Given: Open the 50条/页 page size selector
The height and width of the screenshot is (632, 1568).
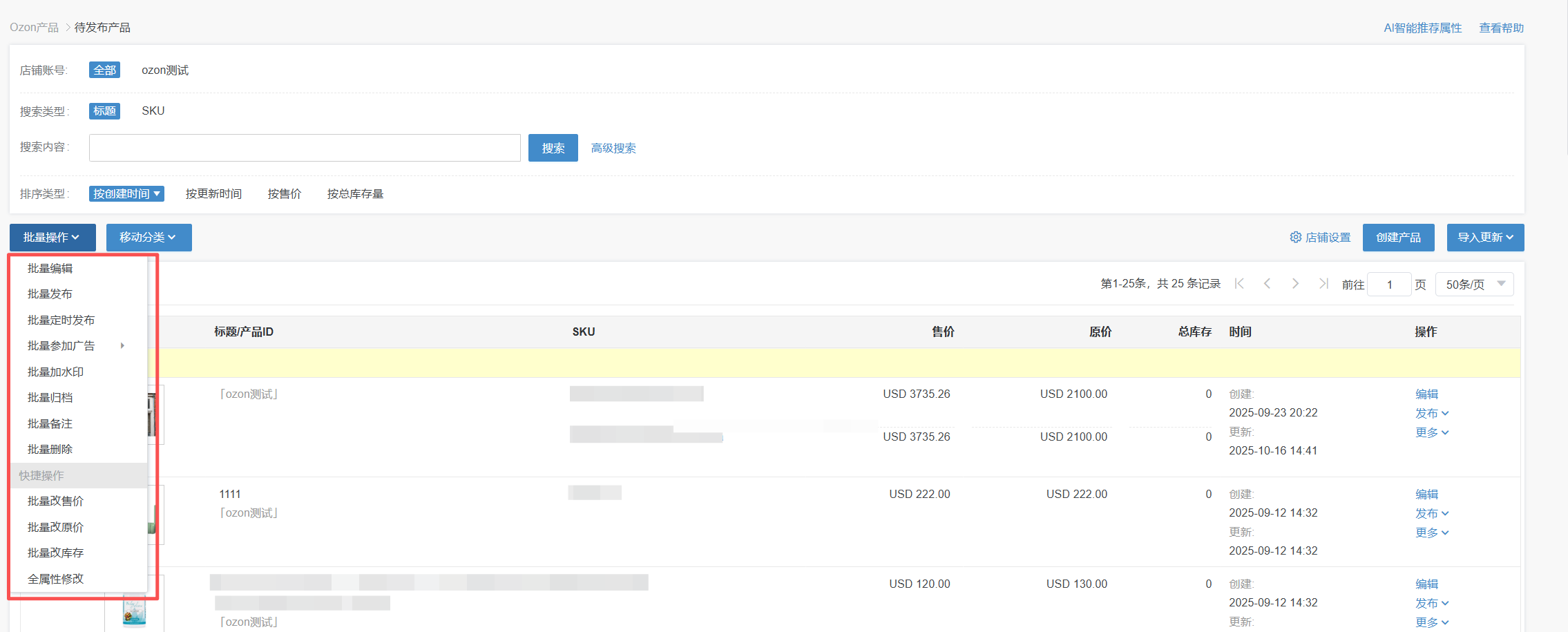Looking at the screenshot, I should point(1474,285).
